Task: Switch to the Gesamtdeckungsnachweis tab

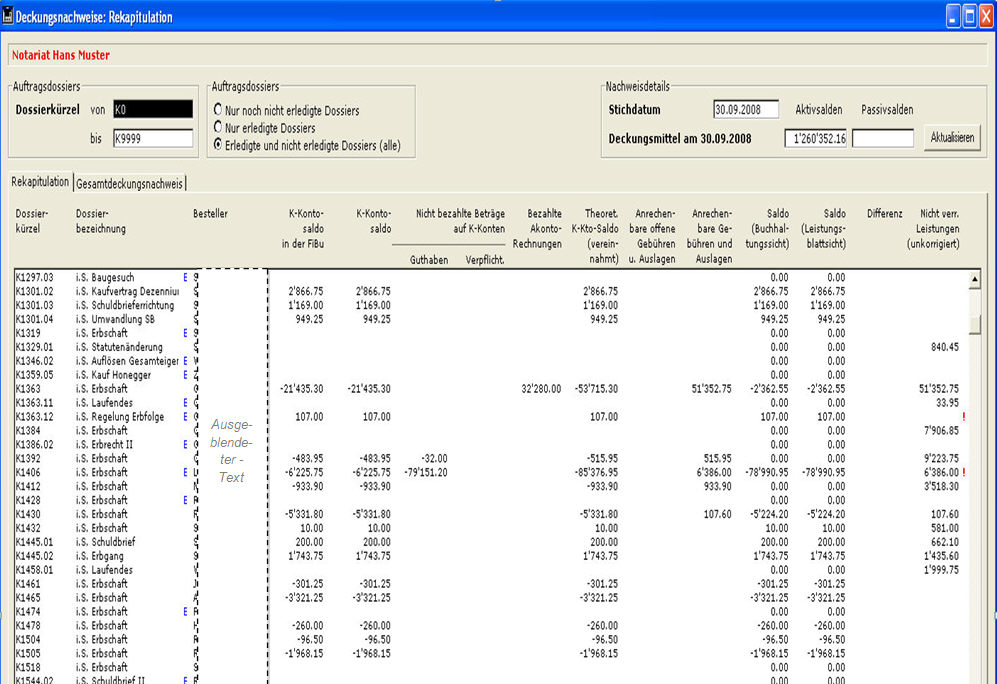Action: (x=130, y=183)
